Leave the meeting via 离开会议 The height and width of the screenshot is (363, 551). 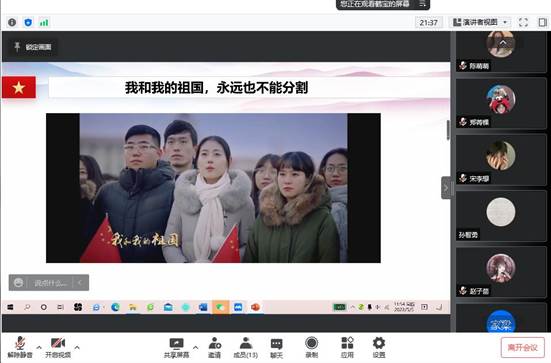[x=523, y=348]
